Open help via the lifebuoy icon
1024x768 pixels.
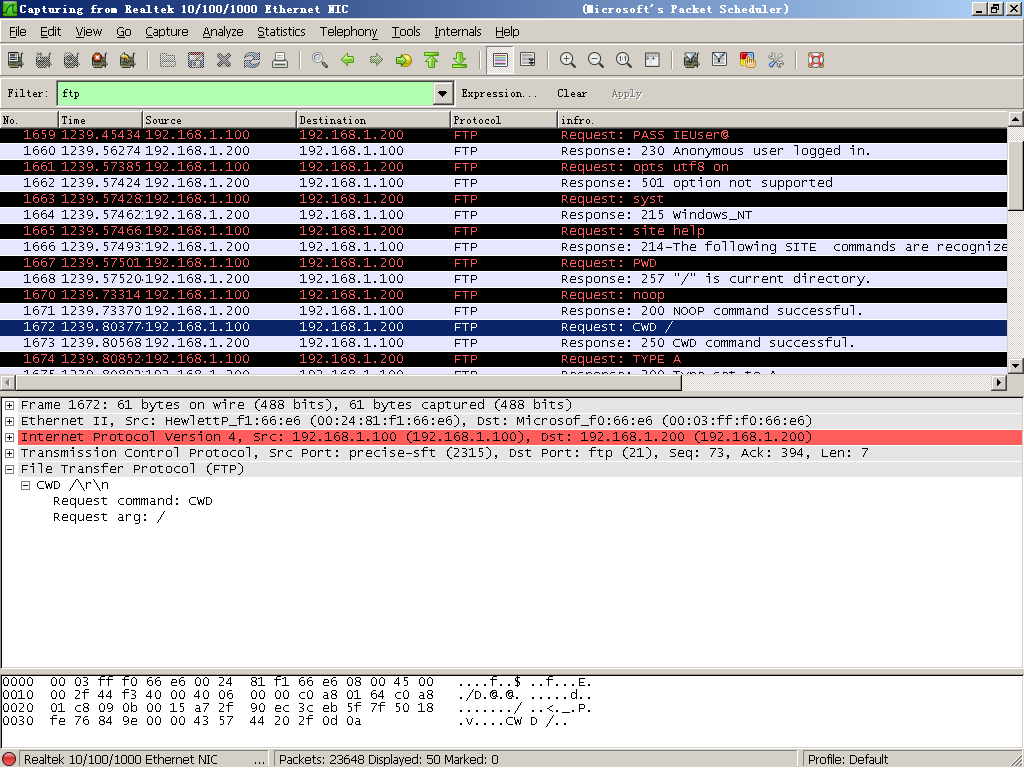pyautogui.click(x=816, y=60)
